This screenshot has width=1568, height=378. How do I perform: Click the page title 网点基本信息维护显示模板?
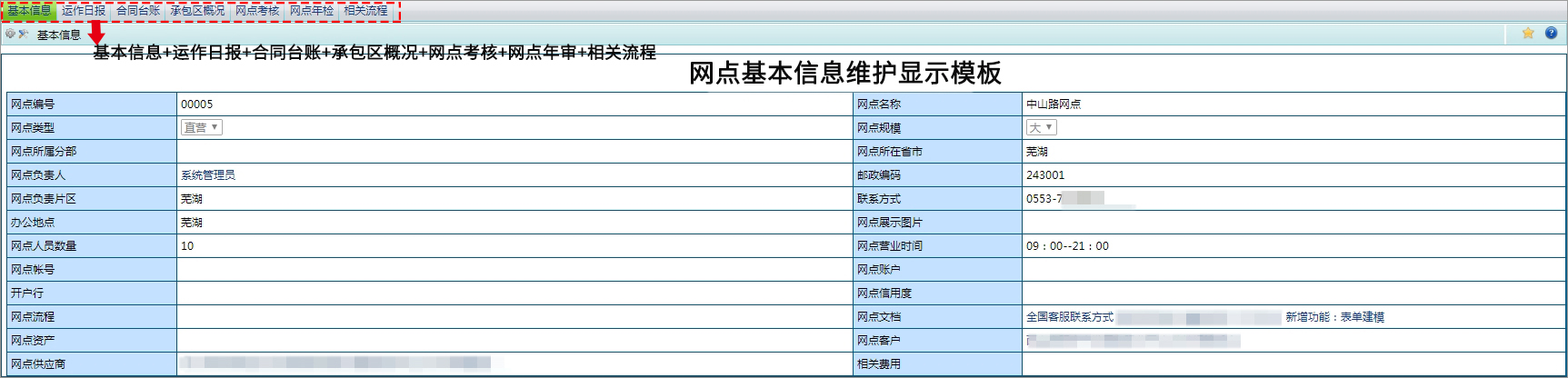(845, 73)
